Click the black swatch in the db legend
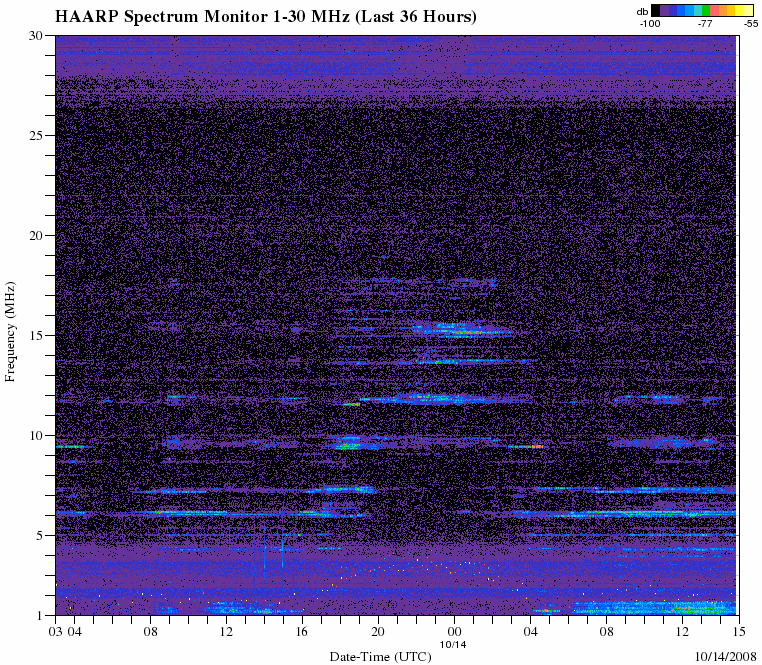 point(656,10)
